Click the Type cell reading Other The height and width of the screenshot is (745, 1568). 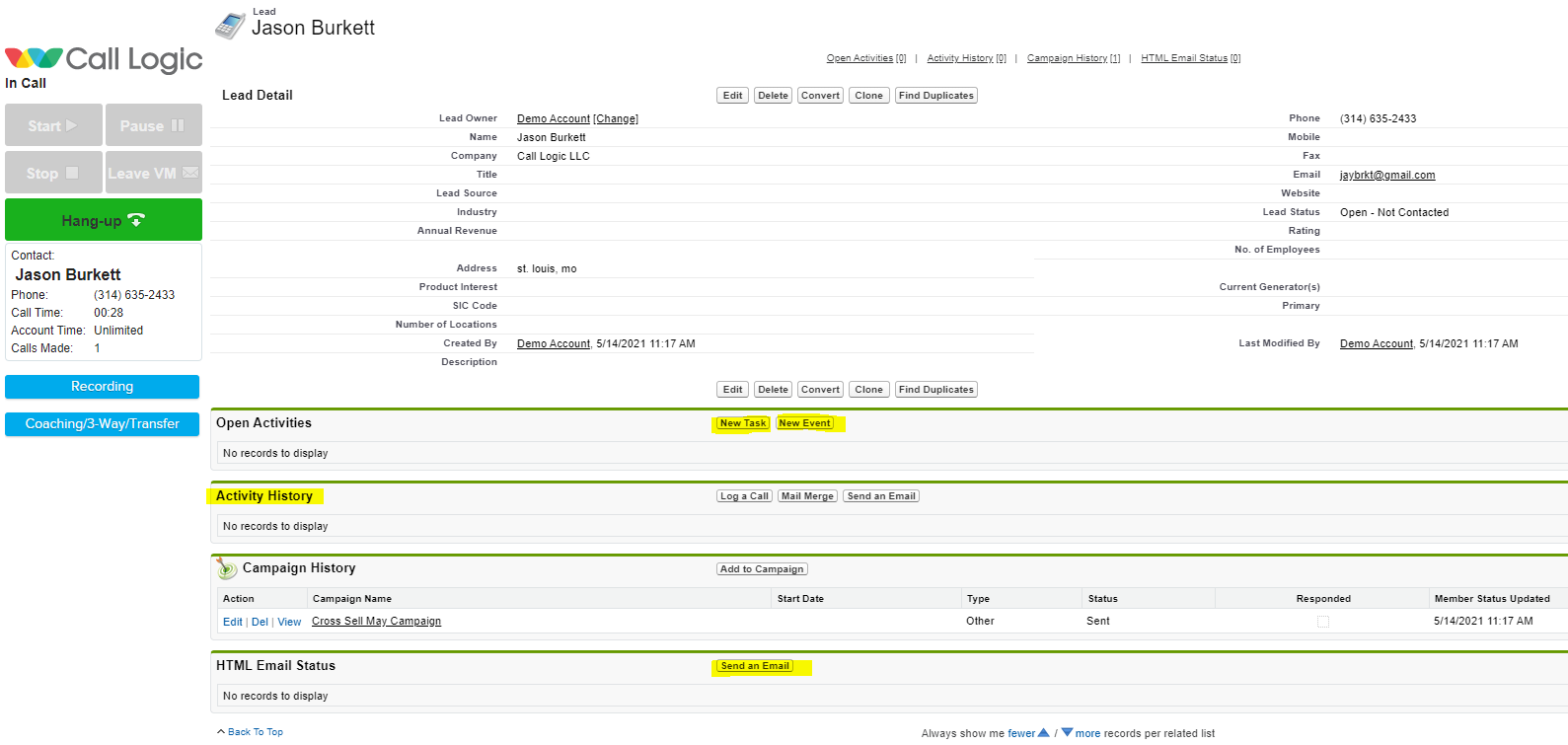coord(980,622)
